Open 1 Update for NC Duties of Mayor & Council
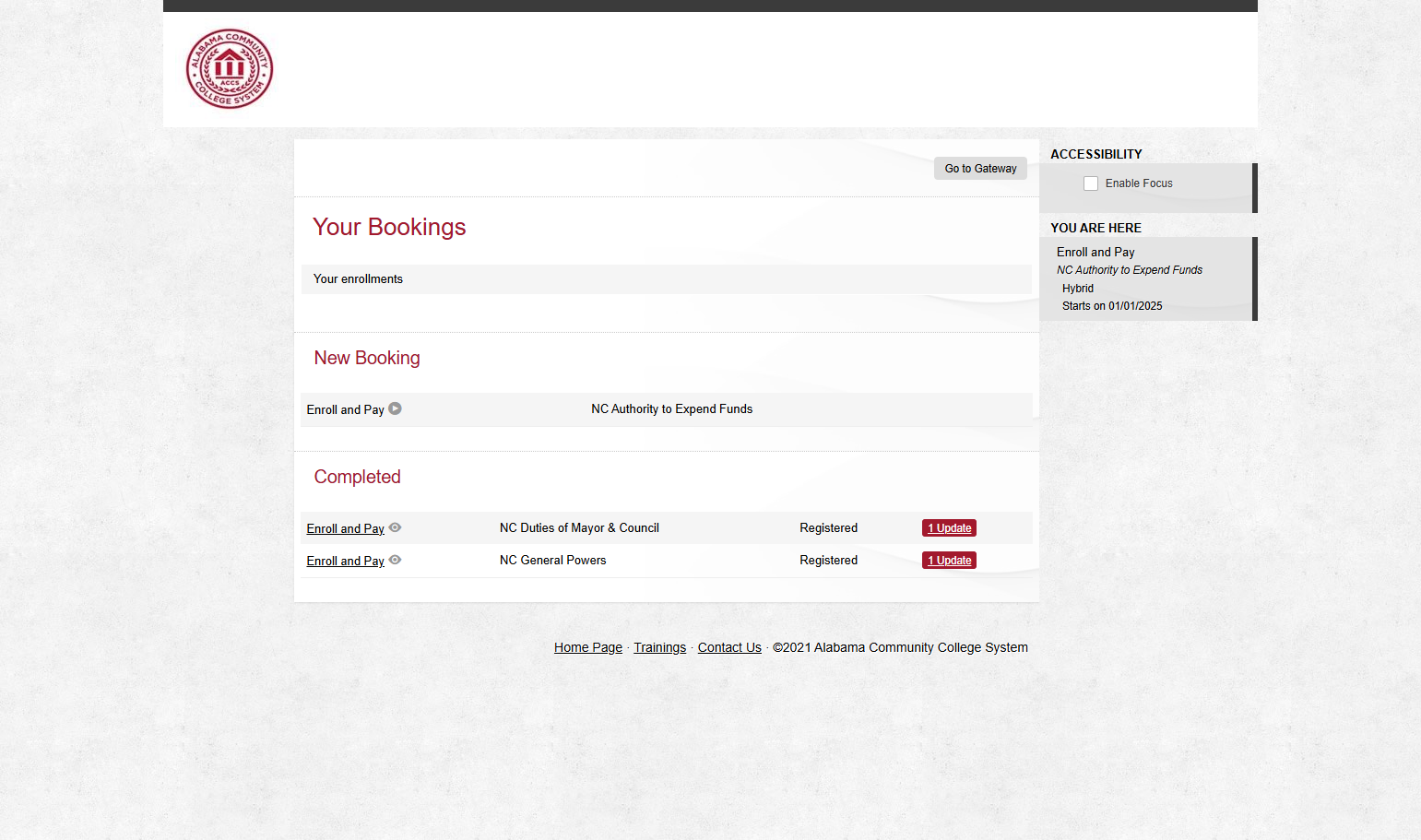Screen dimensions: 1421x840 pyautogui.click(x=949, y=528)
